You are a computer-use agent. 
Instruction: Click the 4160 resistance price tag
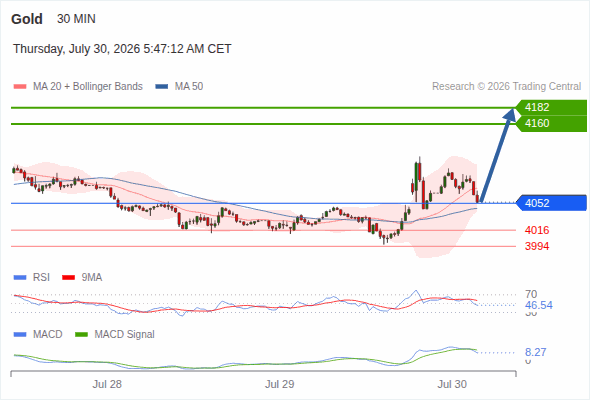tap(551, 123)
